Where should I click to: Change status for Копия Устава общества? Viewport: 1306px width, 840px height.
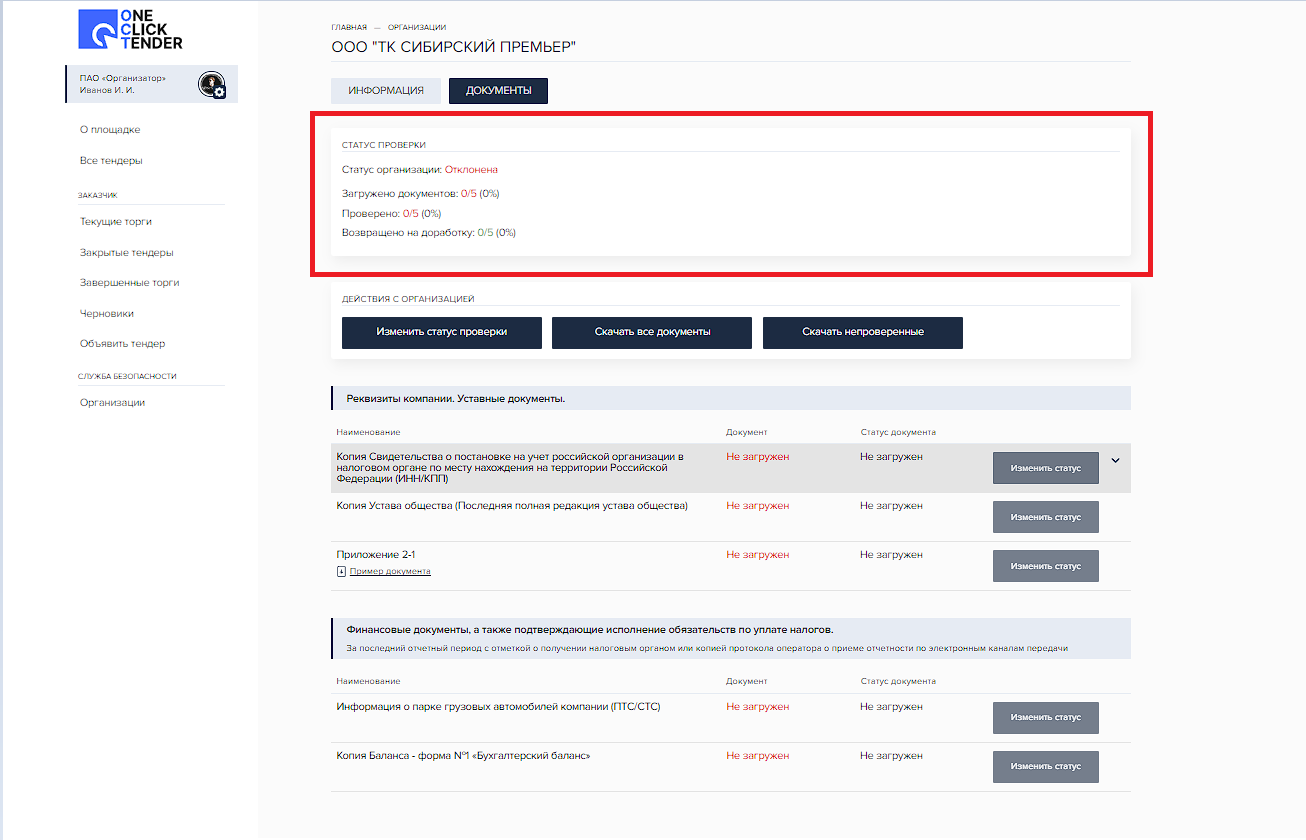[1045, 517]
